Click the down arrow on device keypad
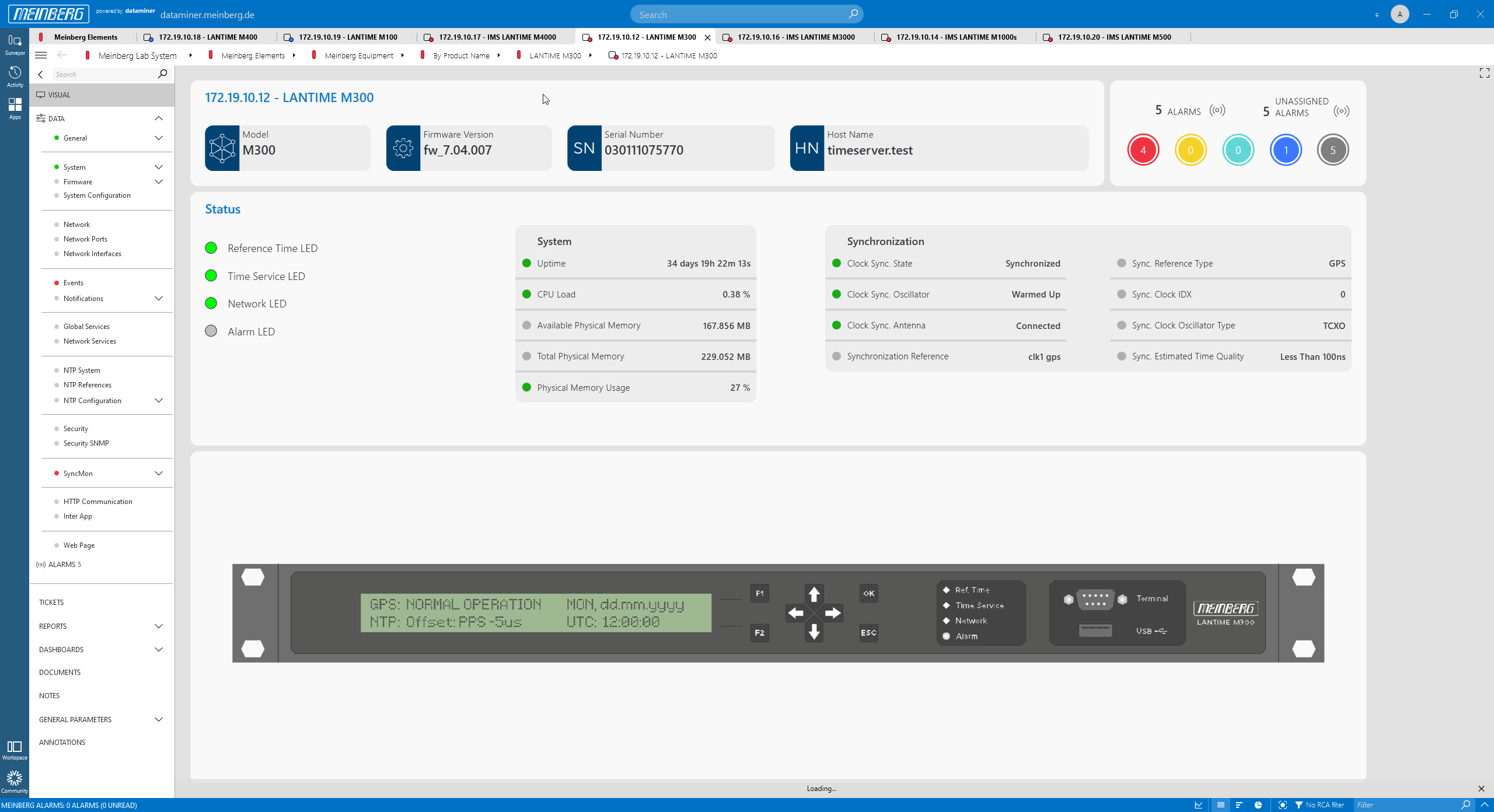 [x=814, y=631]
